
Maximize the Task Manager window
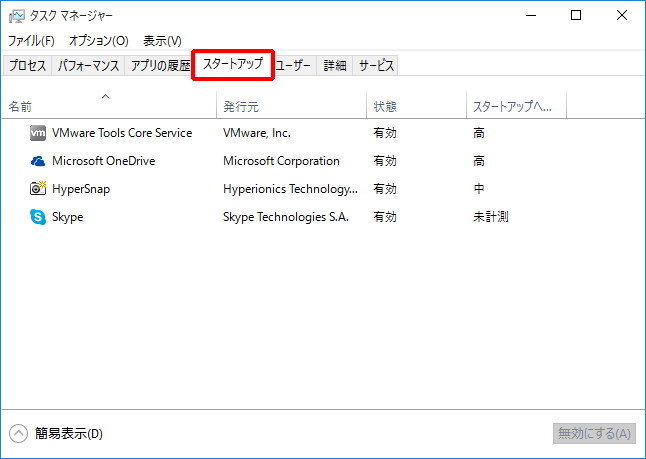coord(576,16)
